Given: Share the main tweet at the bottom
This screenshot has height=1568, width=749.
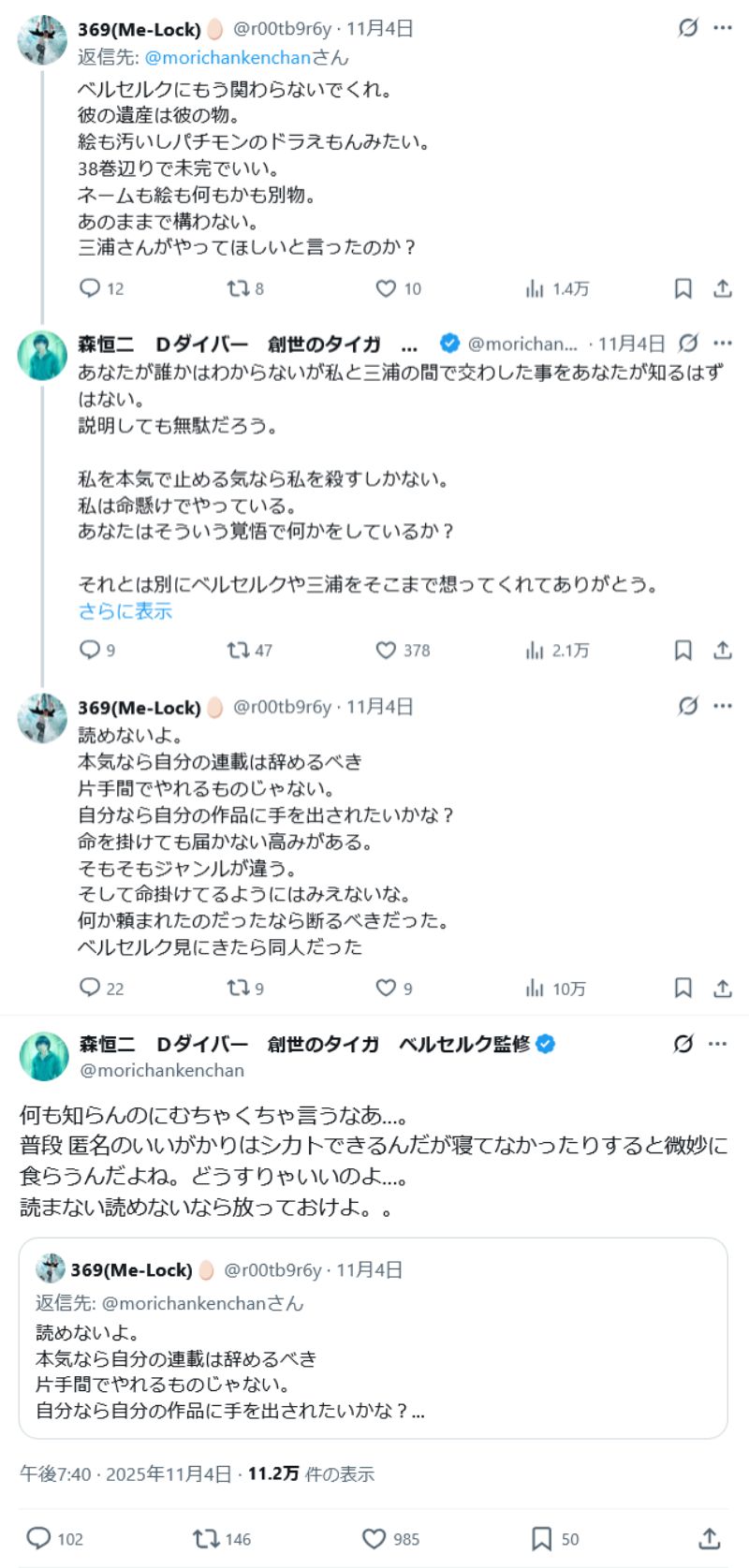Looking at the screenshot, I should [x=710, y=1539].
